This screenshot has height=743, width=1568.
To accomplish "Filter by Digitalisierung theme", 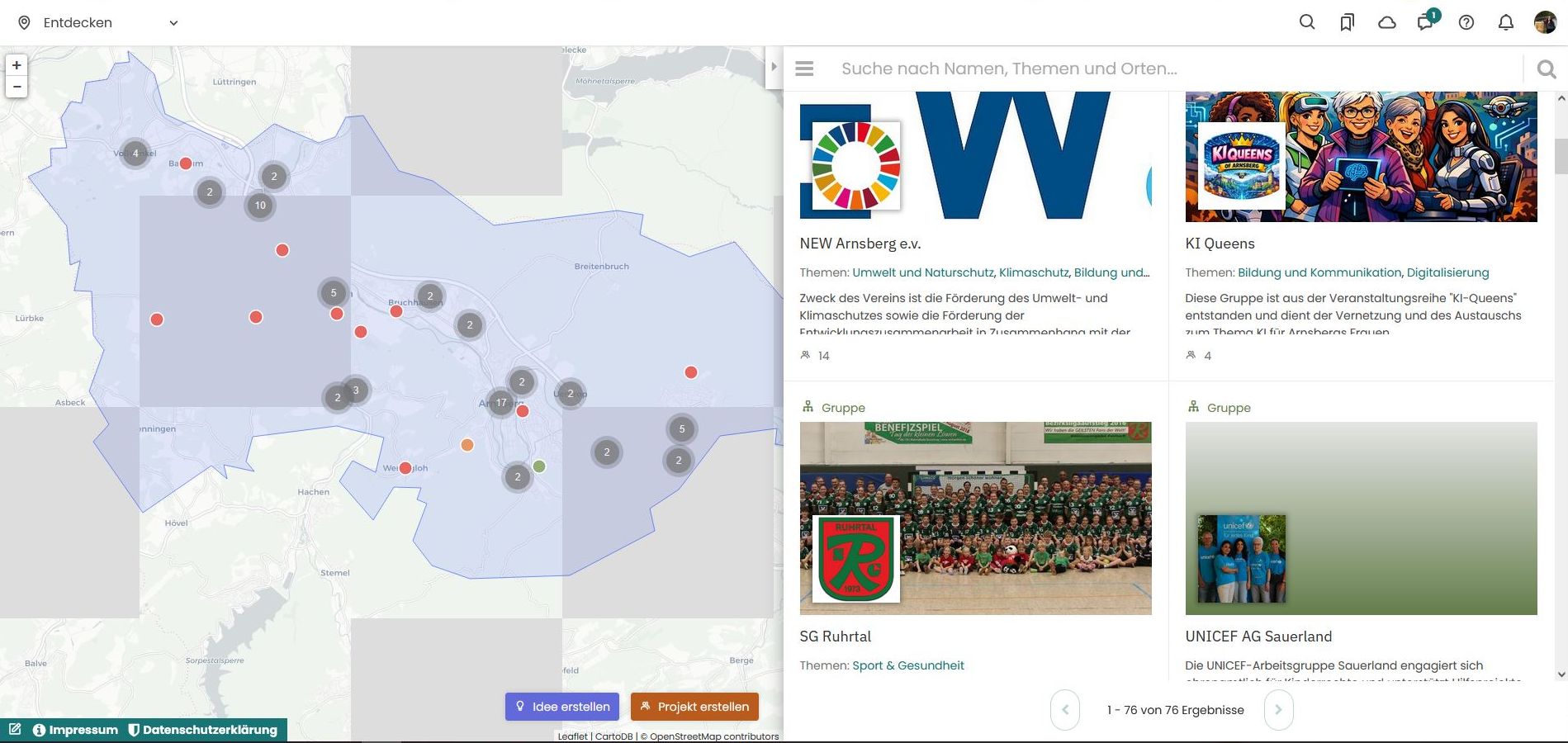I will pyautogui.click(x=1448, y=272).
